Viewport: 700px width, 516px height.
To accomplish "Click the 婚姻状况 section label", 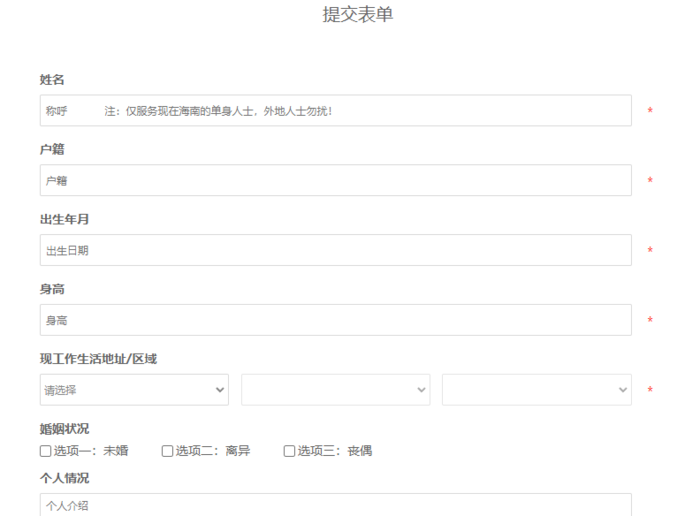I will tap(64, 429).
